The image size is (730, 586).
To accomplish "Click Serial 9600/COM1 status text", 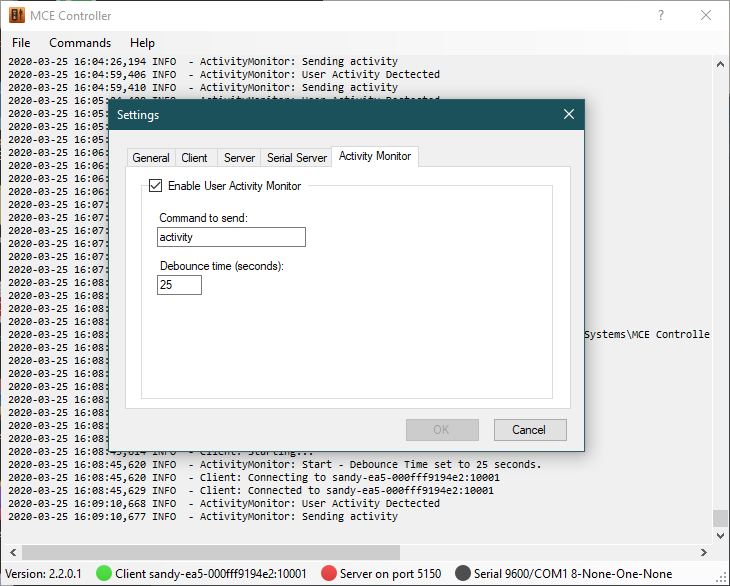I will coord(573,573).
